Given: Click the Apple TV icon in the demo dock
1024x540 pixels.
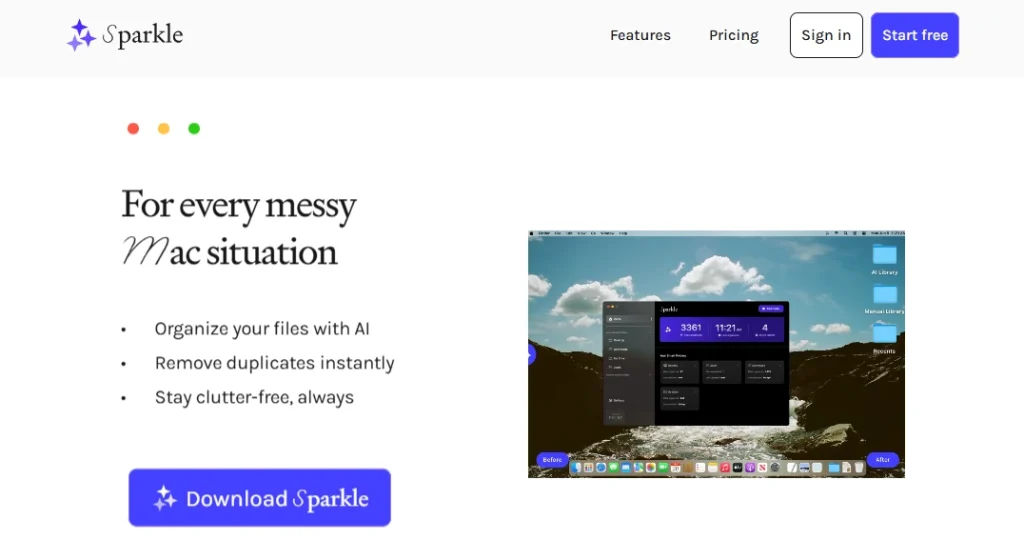Looking at the screenshot, I should tap(737, 468).
